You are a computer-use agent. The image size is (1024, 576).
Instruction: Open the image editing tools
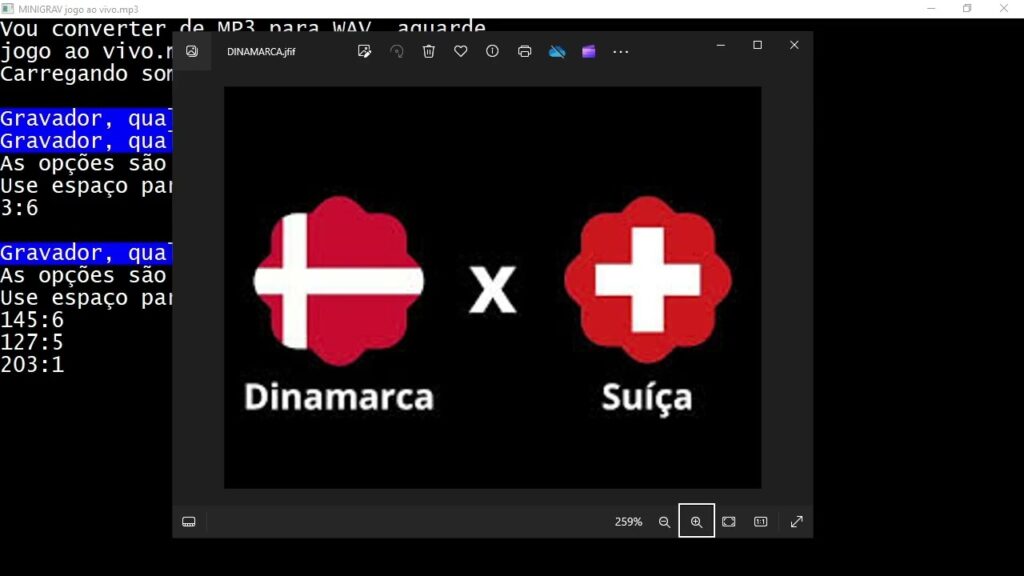click(364, 51)
